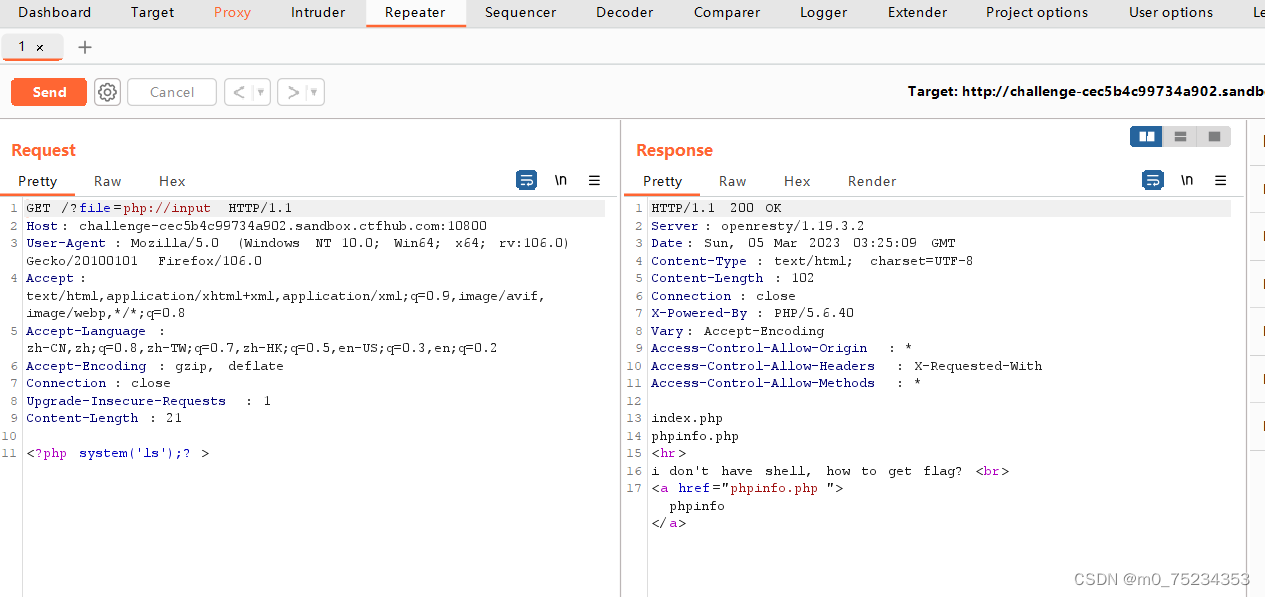1265x597 pixels.
Task: Add a new Repeater tab
Action: 85,47
